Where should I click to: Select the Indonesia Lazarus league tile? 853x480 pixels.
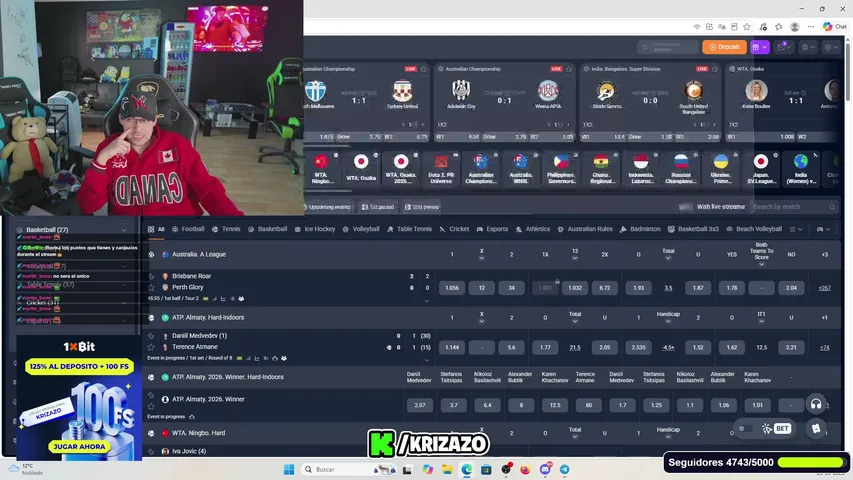point(641,169)
